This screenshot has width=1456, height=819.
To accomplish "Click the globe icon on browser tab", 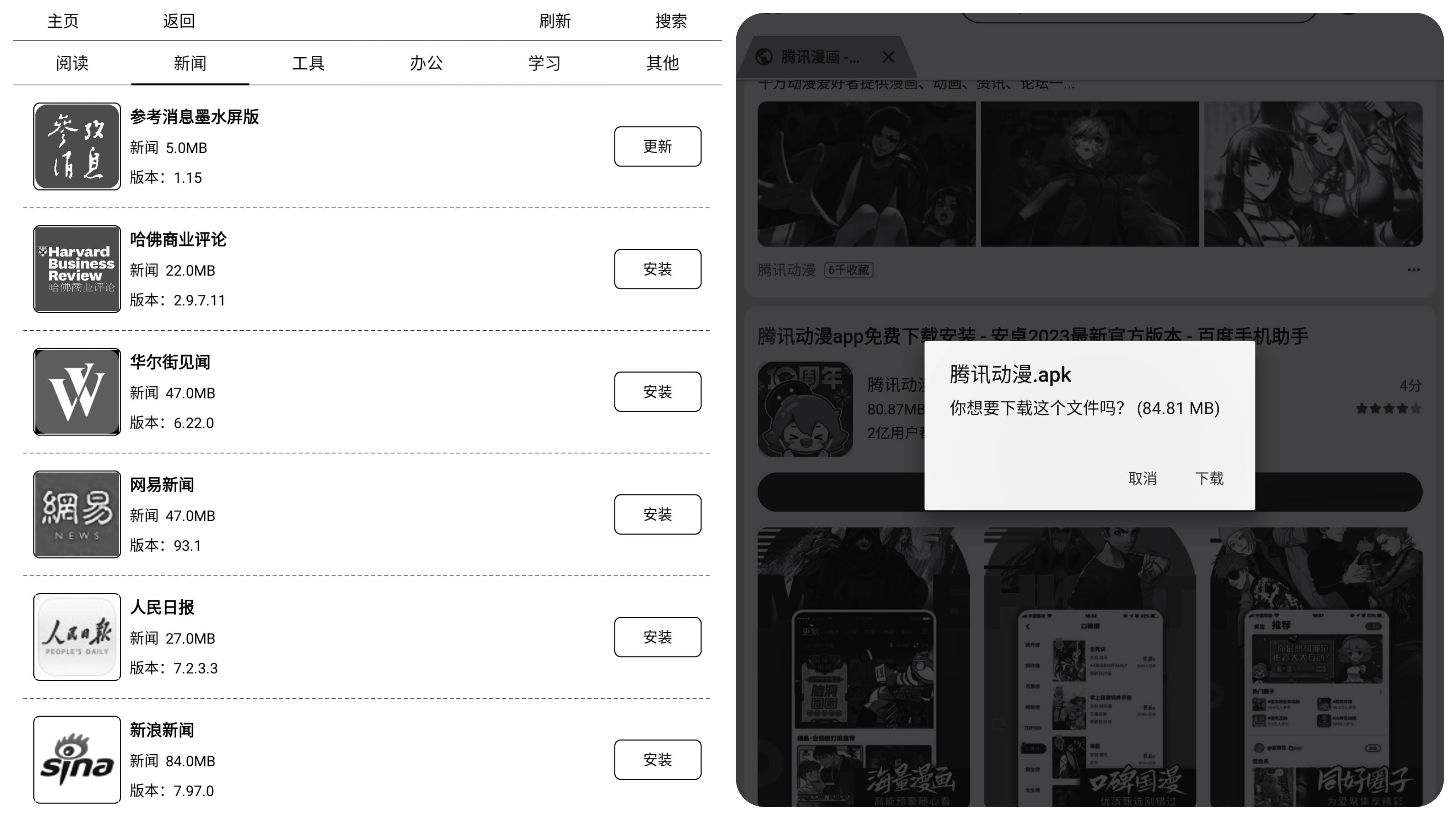I will point(764,57).
